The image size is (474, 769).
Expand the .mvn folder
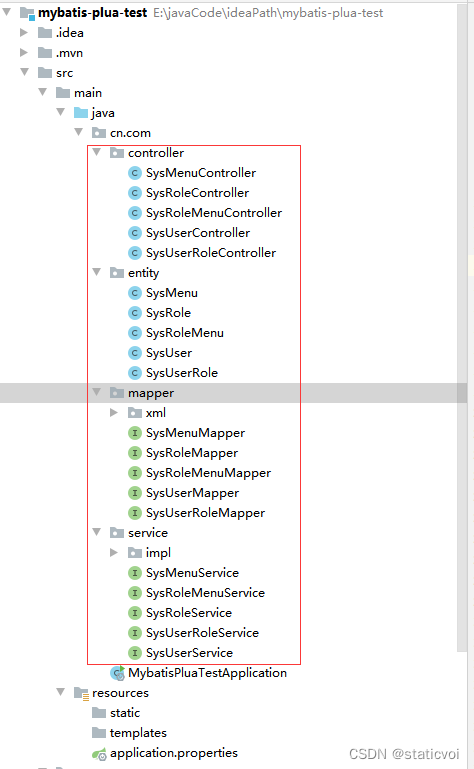pyautogui.click(x=24, y=52)
